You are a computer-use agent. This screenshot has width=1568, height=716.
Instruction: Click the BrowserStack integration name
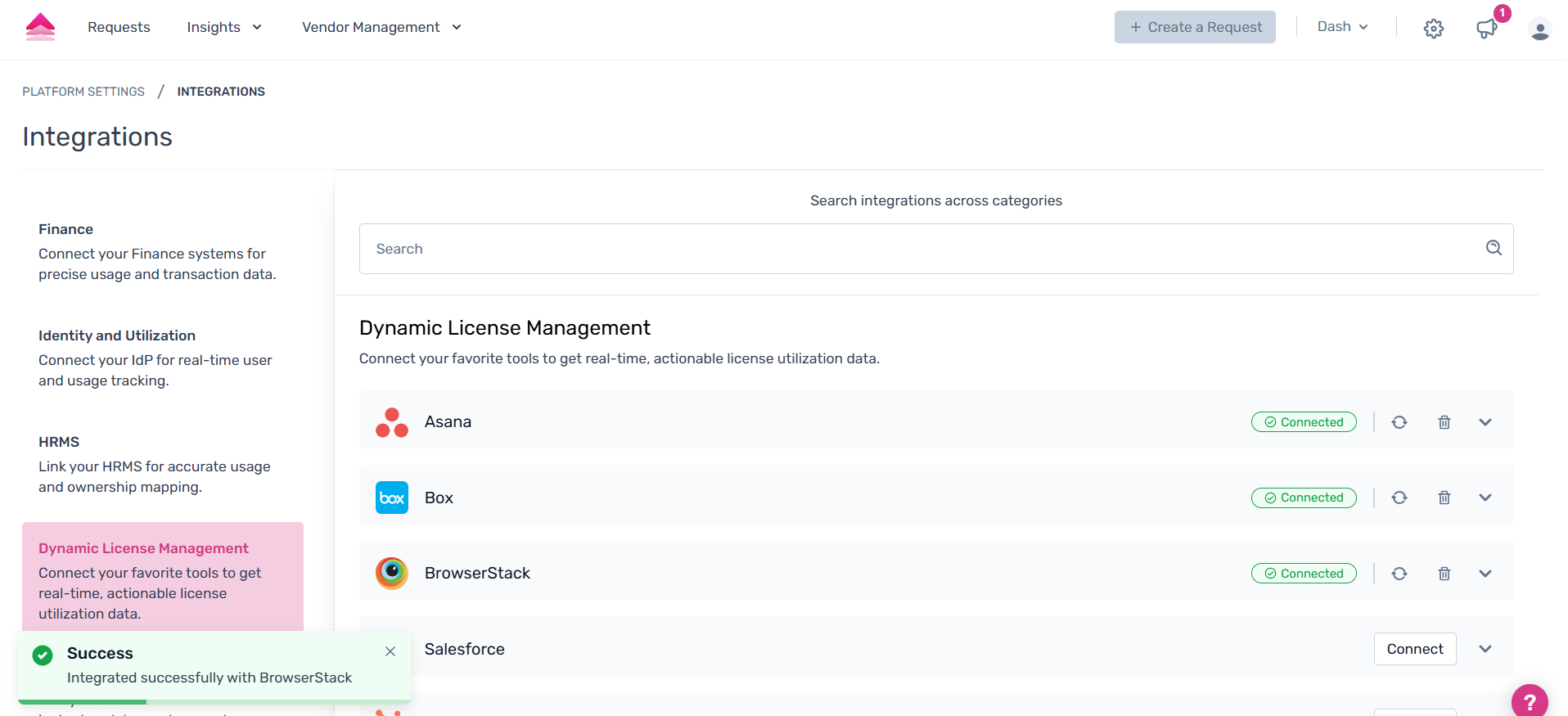(477, 574)
